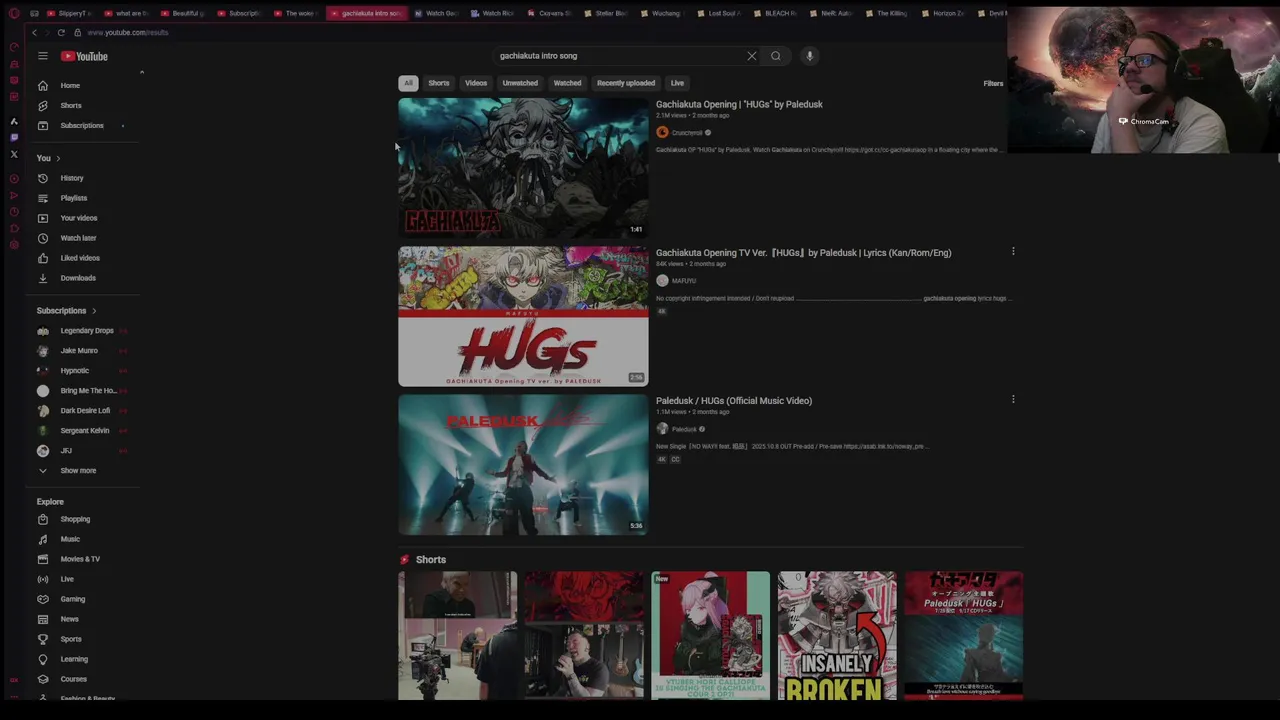Click the YouTube logo

click(x=84, y=56)
